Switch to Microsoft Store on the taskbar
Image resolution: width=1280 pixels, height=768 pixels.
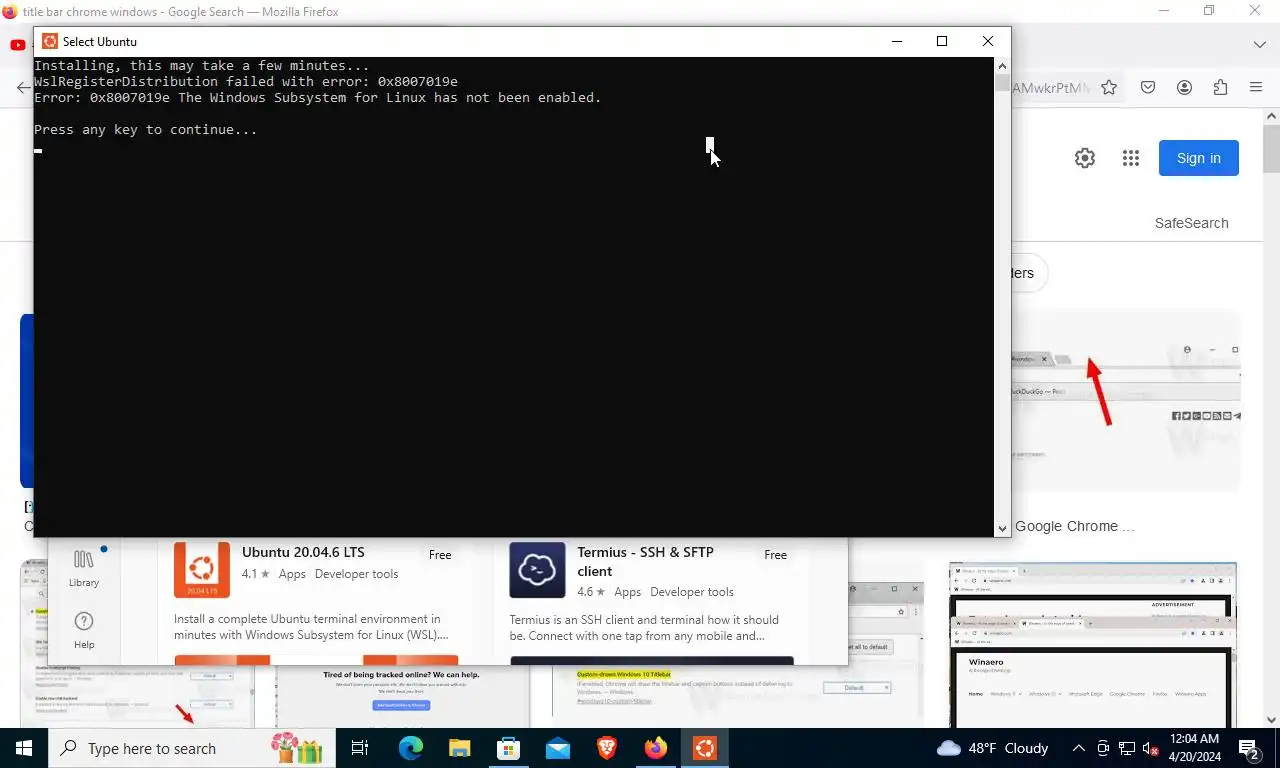[508, 748]
